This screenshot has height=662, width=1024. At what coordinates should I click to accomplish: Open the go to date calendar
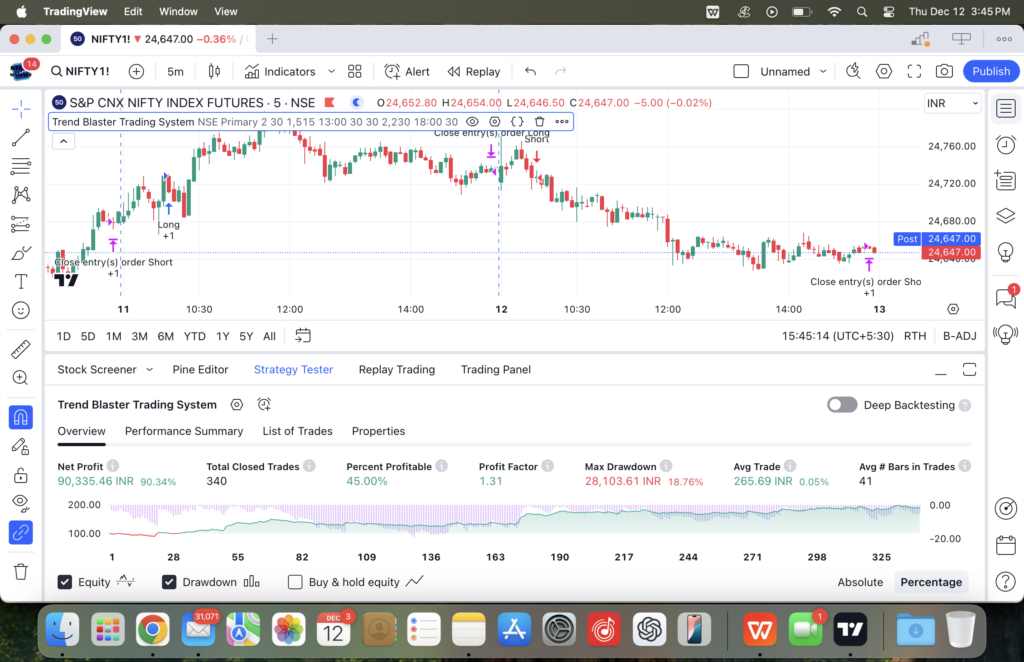tap(302, 336)
